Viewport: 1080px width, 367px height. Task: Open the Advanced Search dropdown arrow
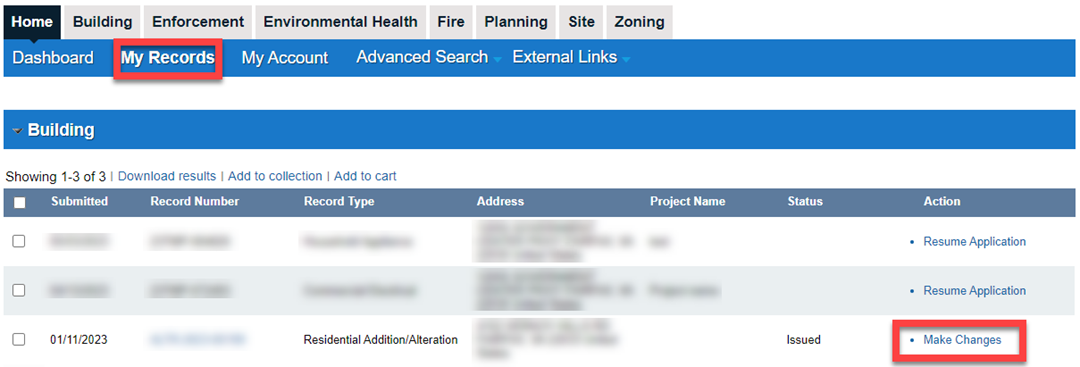497,61
